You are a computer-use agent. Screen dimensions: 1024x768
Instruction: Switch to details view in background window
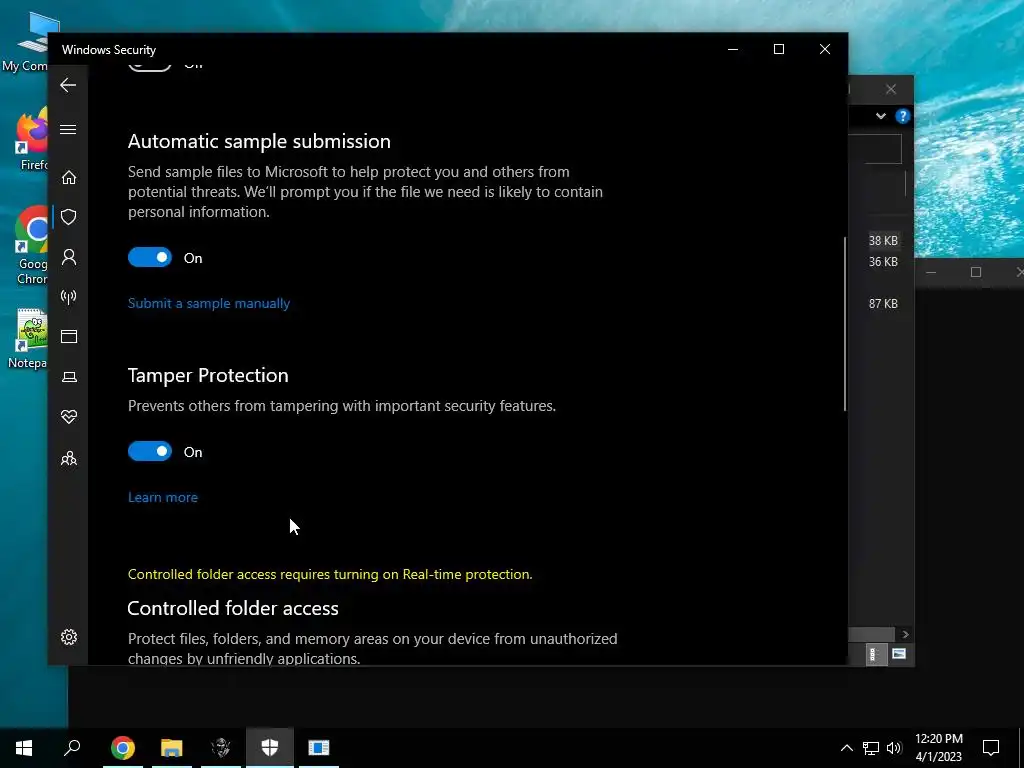[875, 654]
